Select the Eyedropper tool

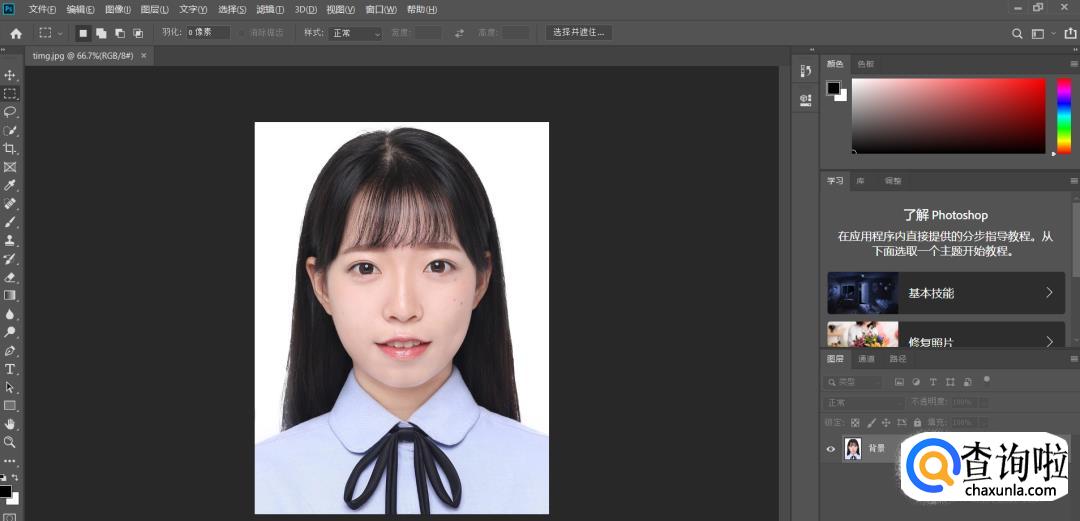pos(10,185)
